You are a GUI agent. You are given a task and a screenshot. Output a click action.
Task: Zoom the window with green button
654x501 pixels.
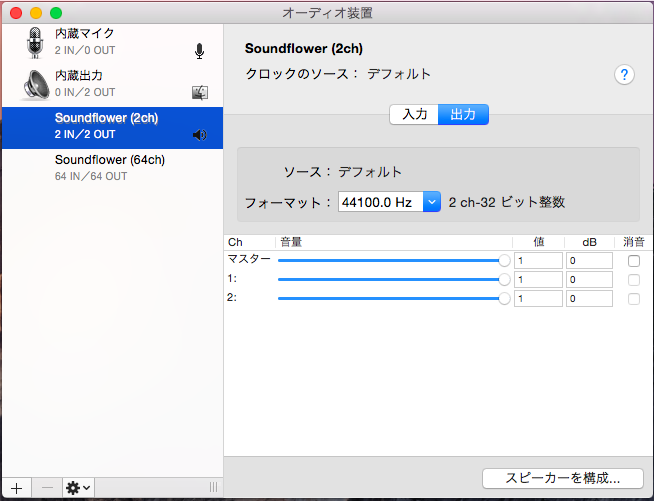56,13
